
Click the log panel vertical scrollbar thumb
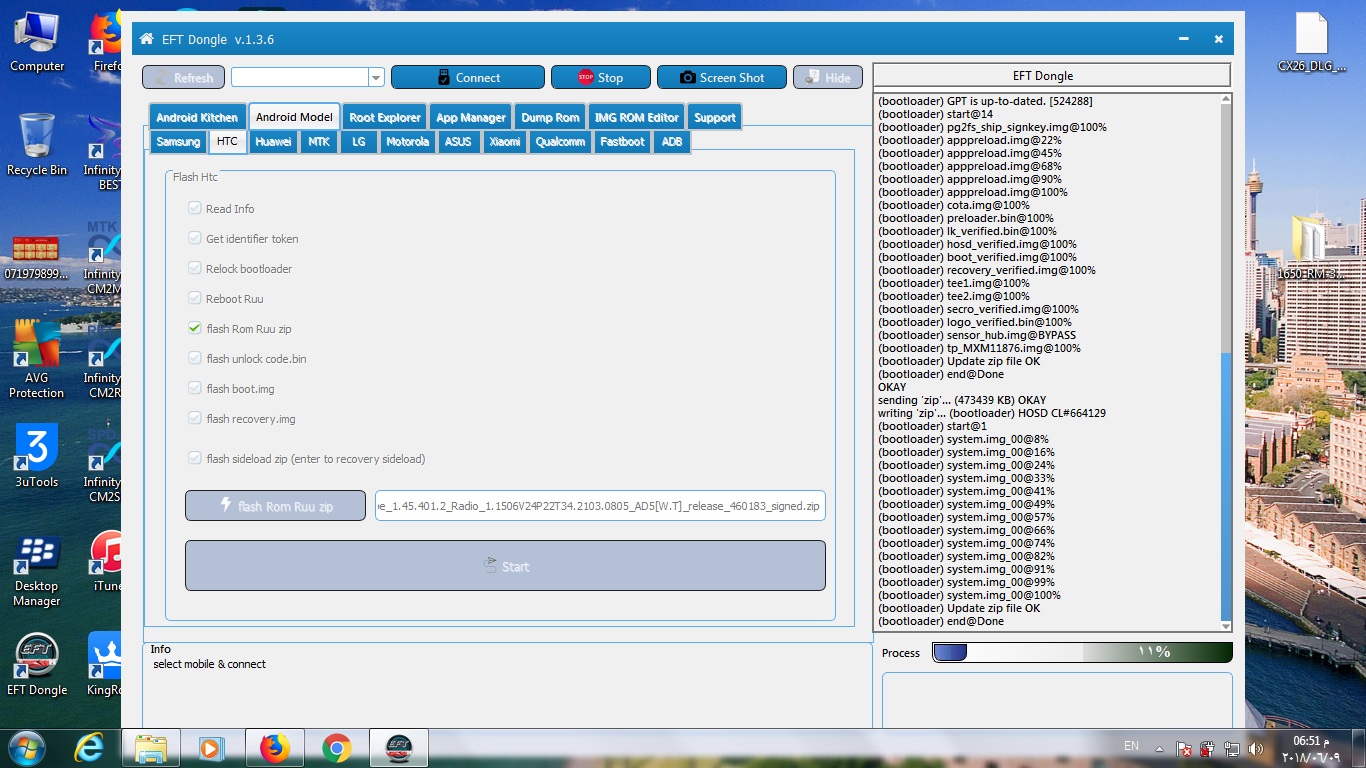1226,486
